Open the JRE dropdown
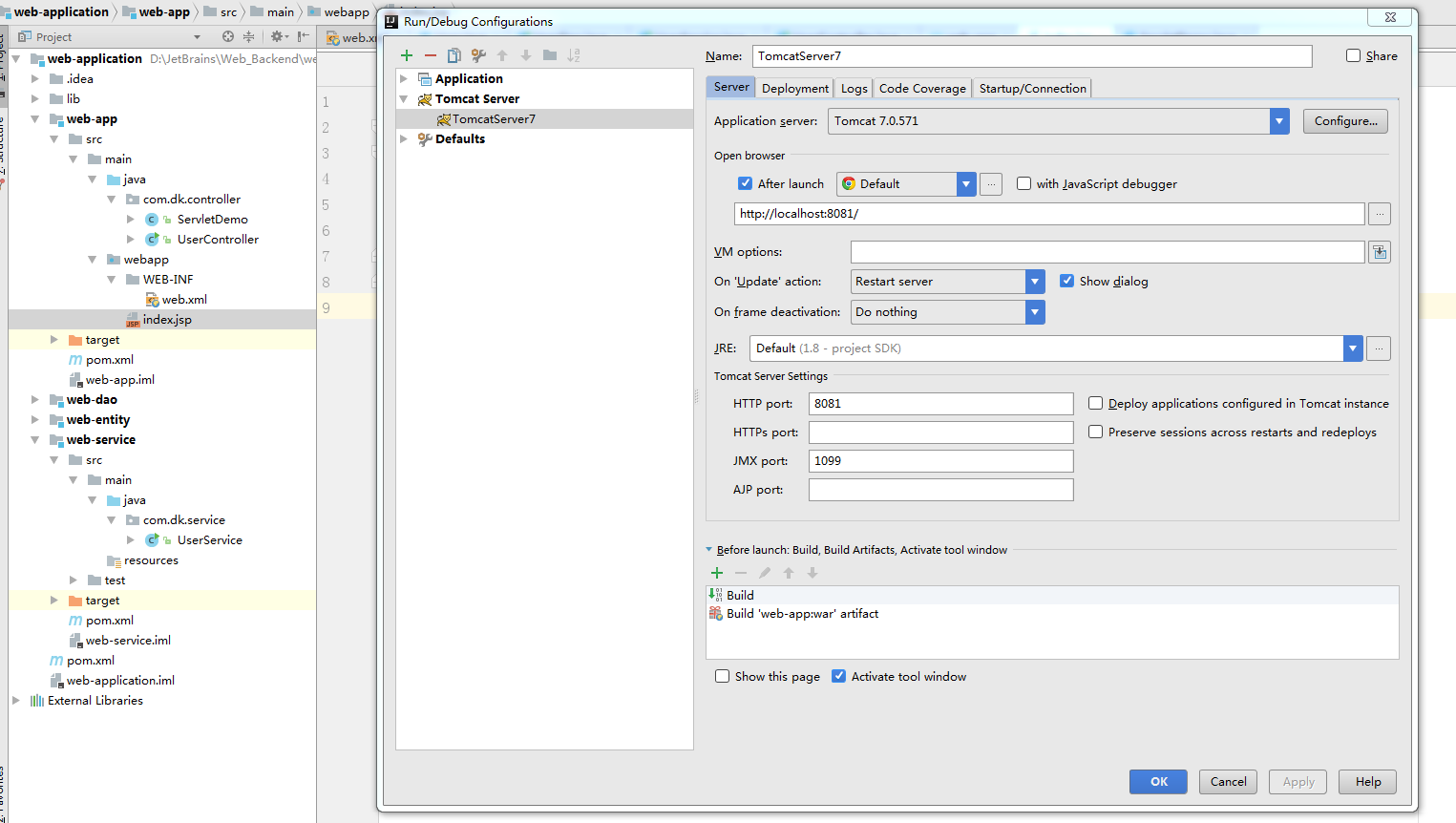 tap(1353, 348)
